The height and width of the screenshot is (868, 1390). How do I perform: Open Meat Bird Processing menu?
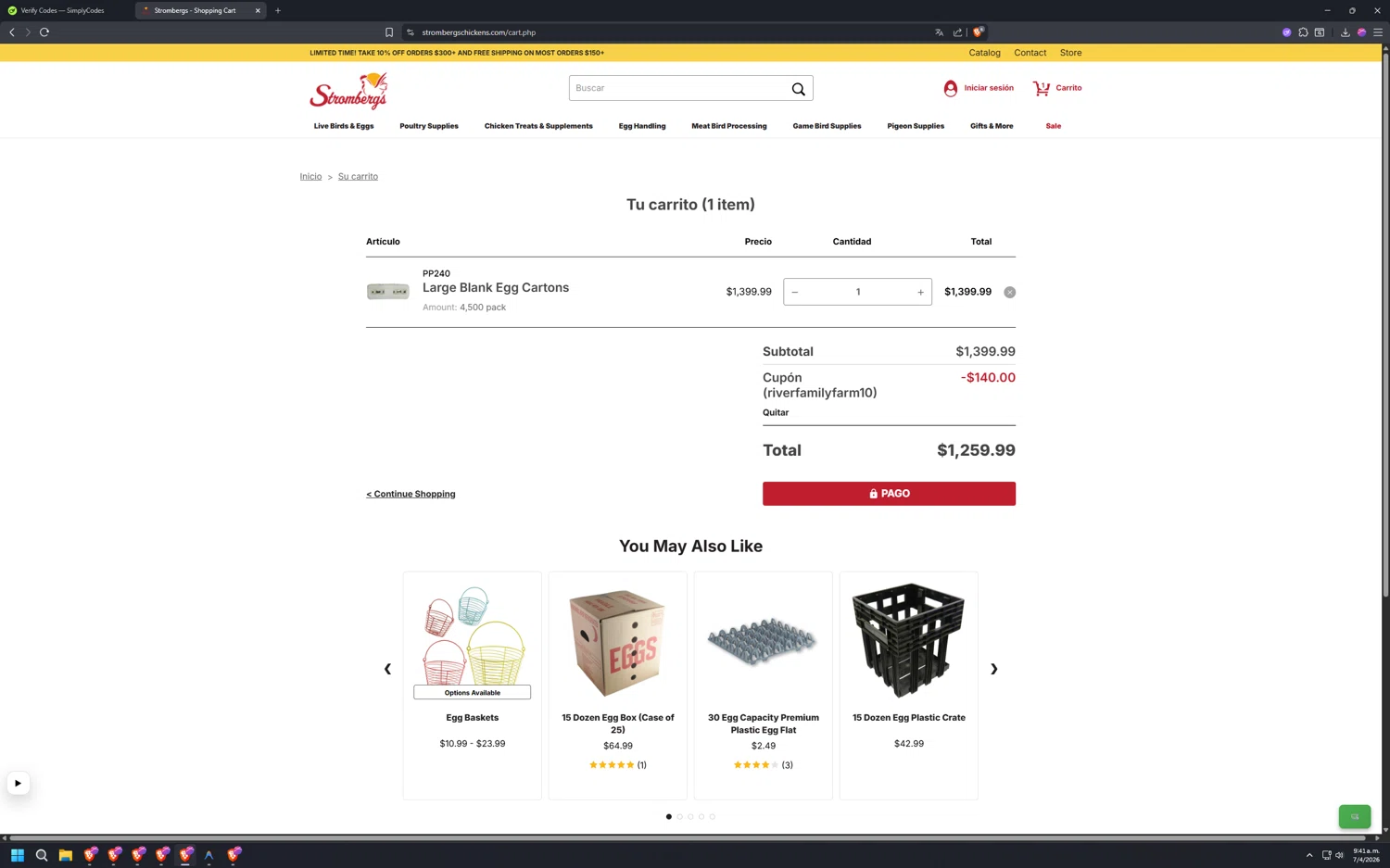tap(729, 126)
